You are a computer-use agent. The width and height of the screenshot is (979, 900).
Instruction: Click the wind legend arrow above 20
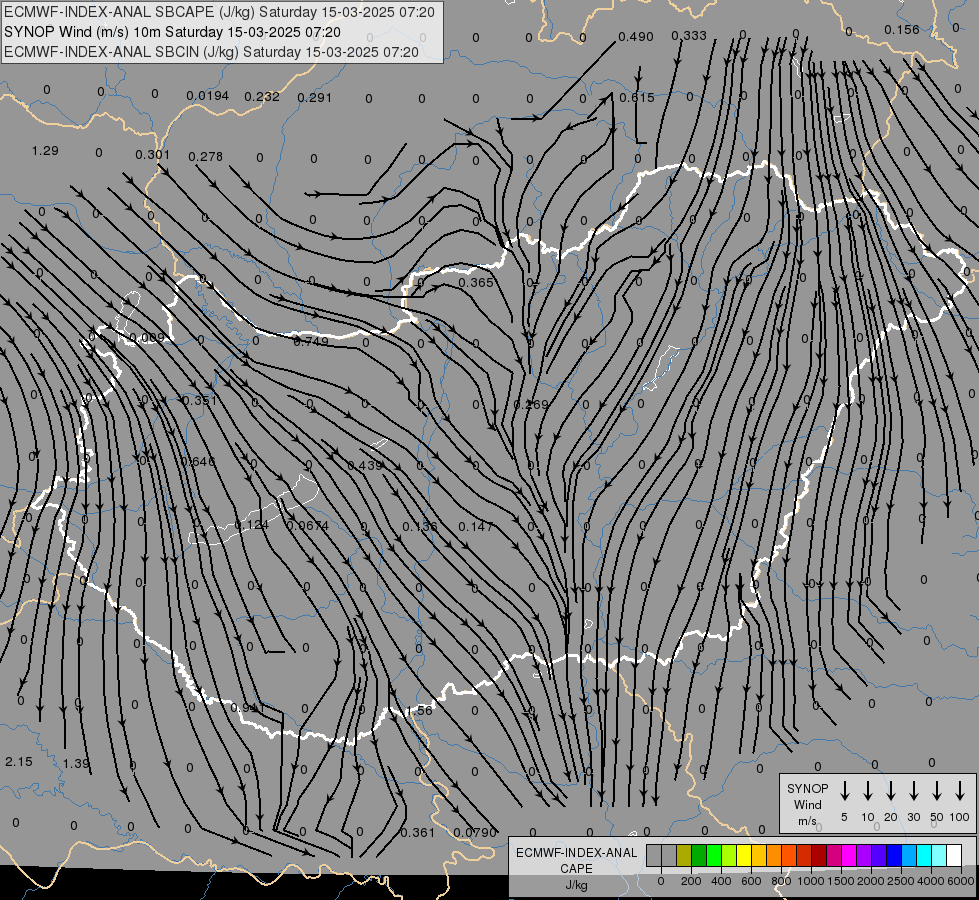[890, 791]
